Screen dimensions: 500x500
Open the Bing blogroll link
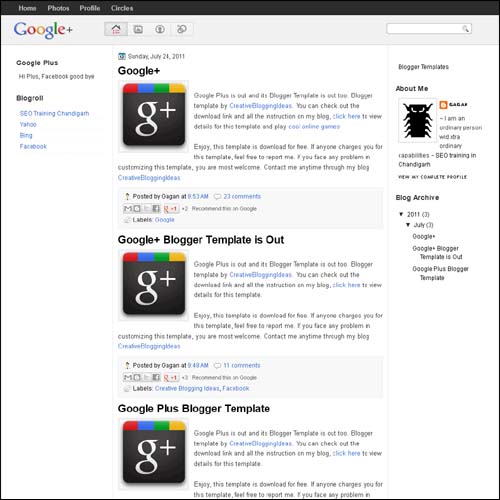click(x=26, y=135)
